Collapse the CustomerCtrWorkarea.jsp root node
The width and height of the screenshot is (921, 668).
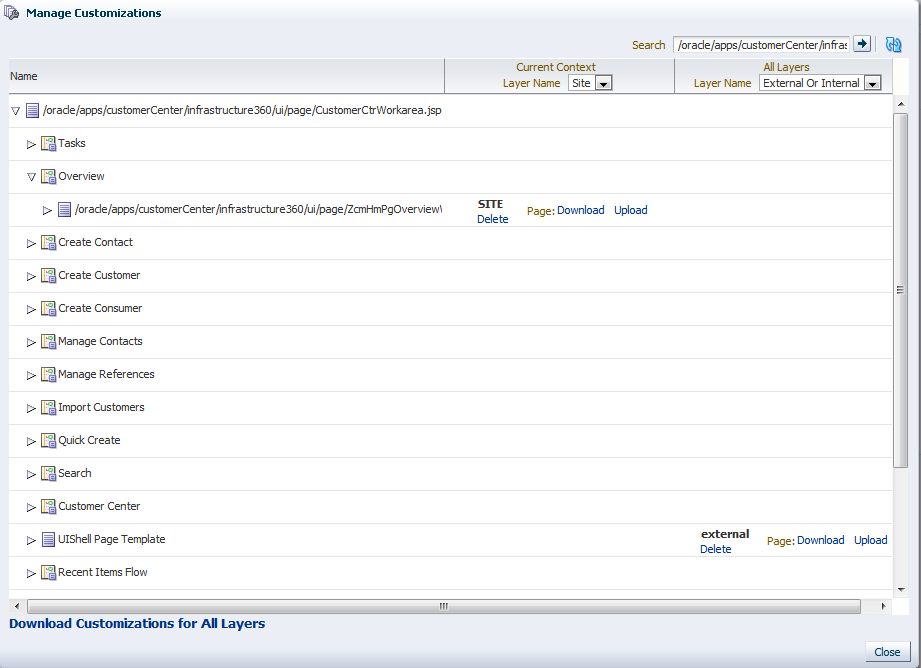coord(16,110)
